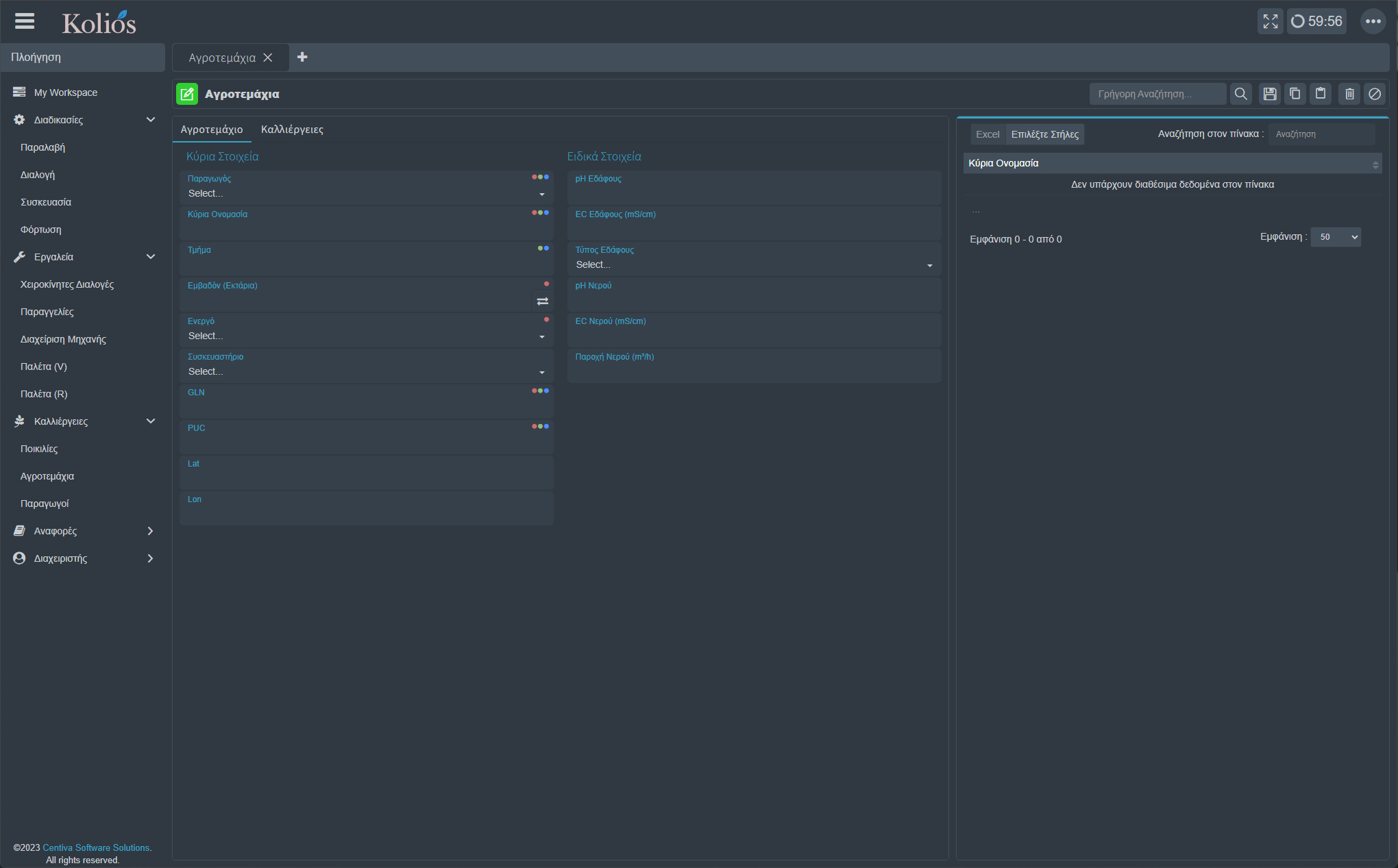
Task: Click the plant icon beside Καλλιέργειες
Action: pyautogui.click(x=19, y=421)
